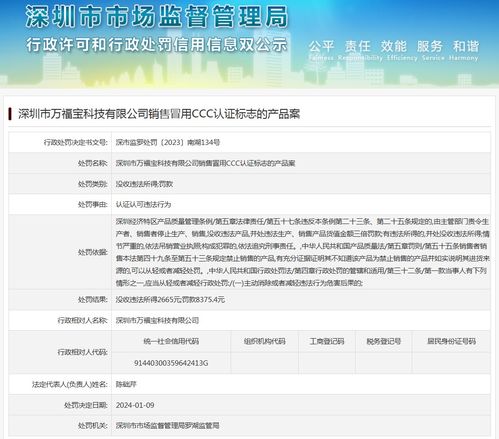This screenshot has width=499, height=439.
Task: Click the result text 没收违法所得2665元;罚款8375.4元
Action: [170, 300]
